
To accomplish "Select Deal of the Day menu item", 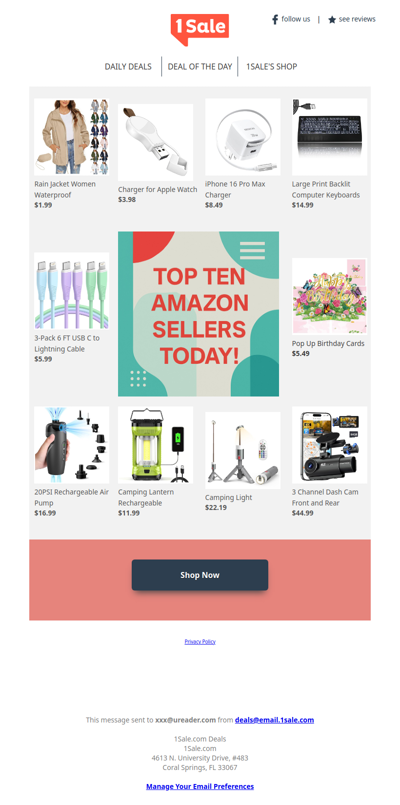I will tap(200, 67).
